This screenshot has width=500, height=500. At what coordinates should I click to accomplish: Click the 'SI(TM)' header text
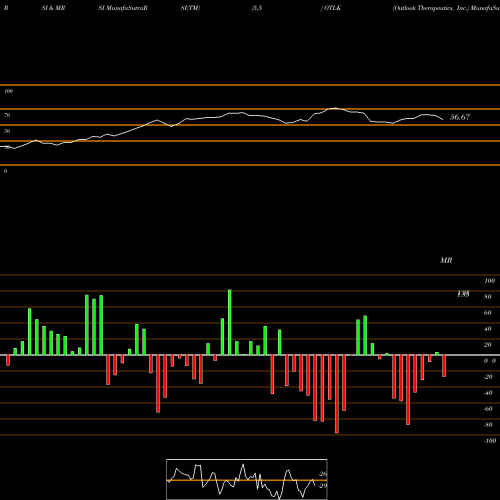pyautogui.click(x=190, y=8)
